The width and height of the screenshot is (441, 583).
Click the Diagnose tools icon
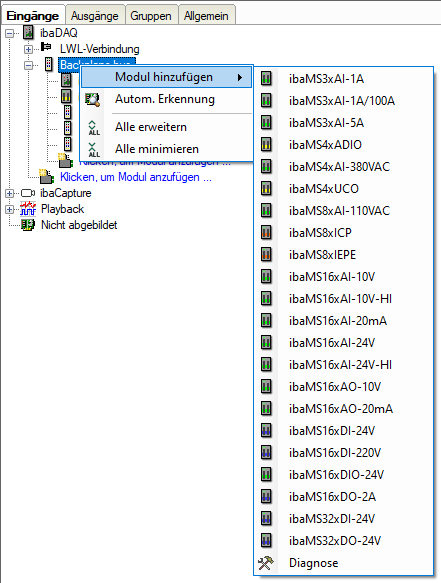pos(266,563)
